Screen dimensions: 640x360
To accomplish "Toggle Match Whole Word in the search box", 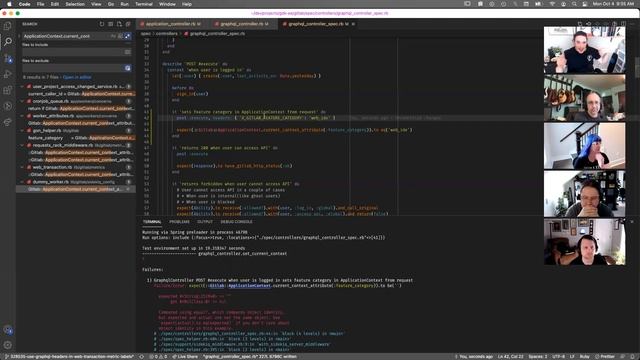I will [x=120, y=36].
